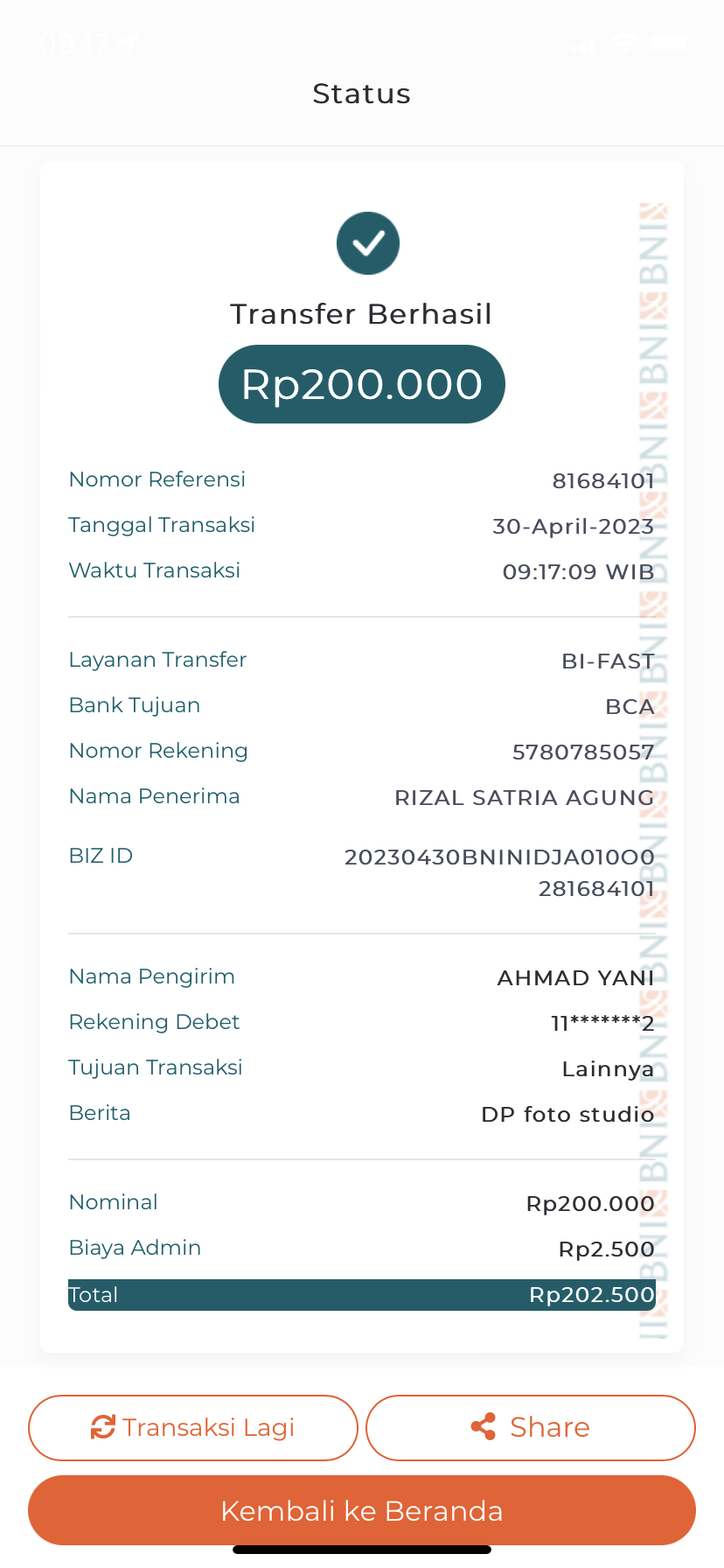This screenshot has height=1568, width=724.
Task: Tap the Status page title
Action: pos(362,94)
